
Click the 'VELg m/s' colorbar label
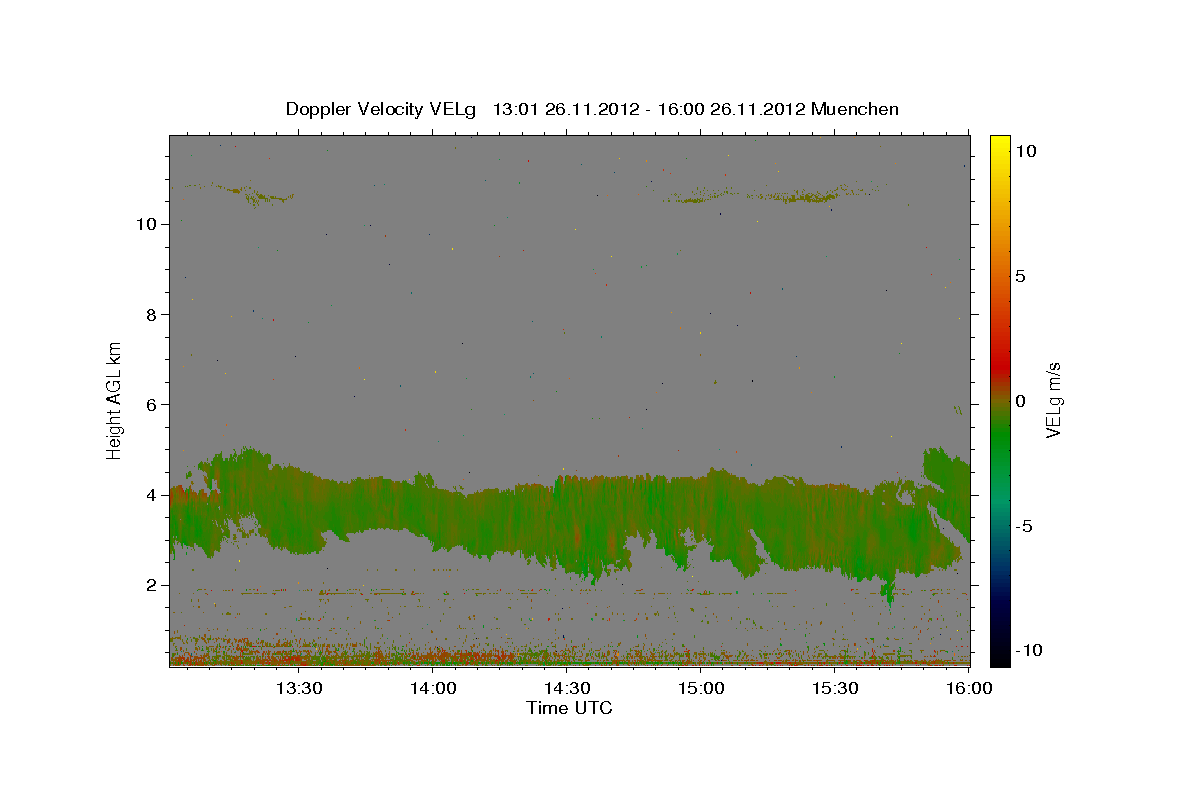(1053, 400)
